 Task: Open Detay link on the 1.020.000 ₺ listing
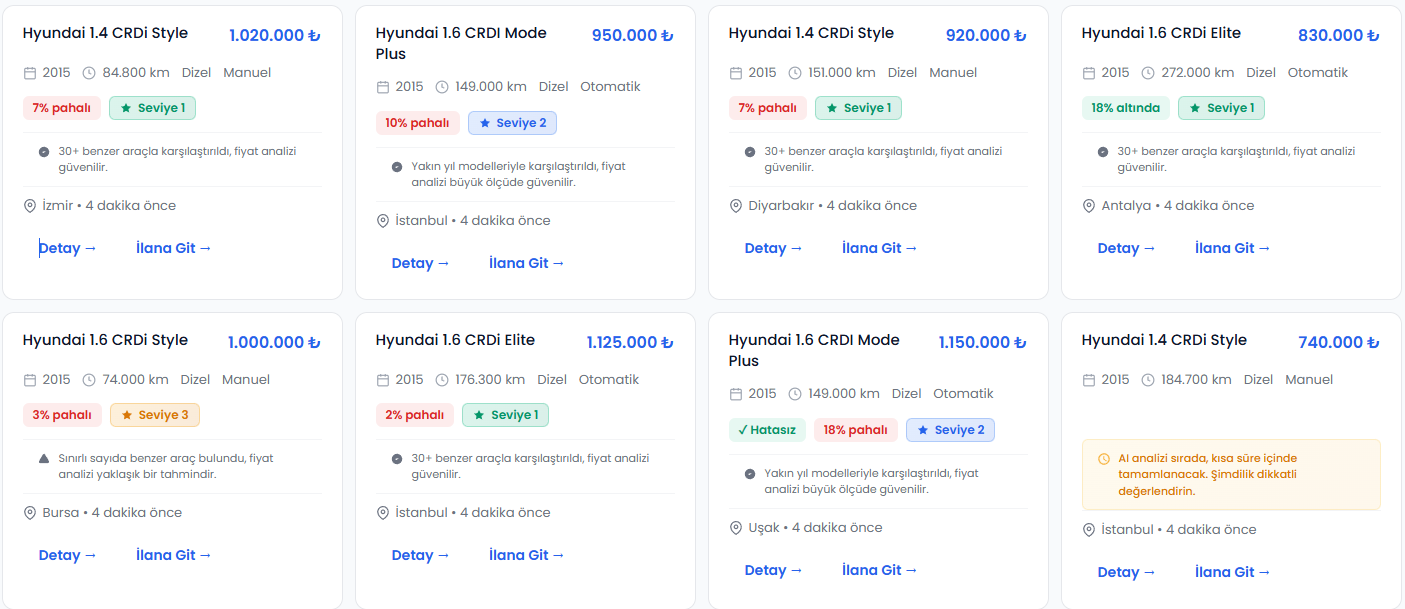(x=68, y=248)
